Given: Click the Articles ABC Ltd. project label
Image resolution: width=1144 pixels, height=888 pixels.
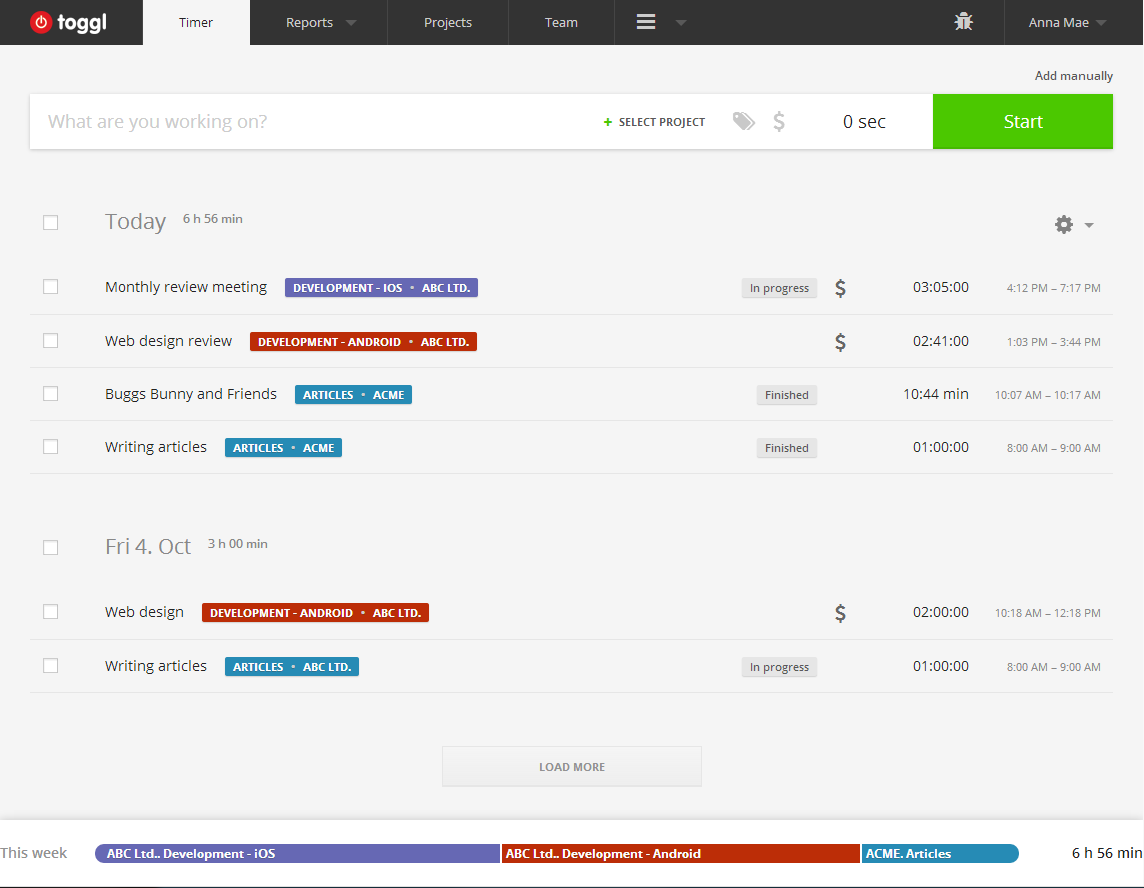Looking at the screenshot, I should click(x=292, y=667).
